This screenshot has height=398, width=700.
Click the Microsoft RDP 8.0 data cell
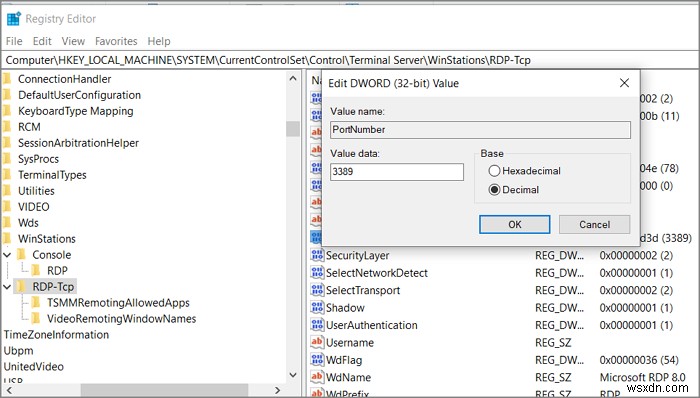pos(642,377)
